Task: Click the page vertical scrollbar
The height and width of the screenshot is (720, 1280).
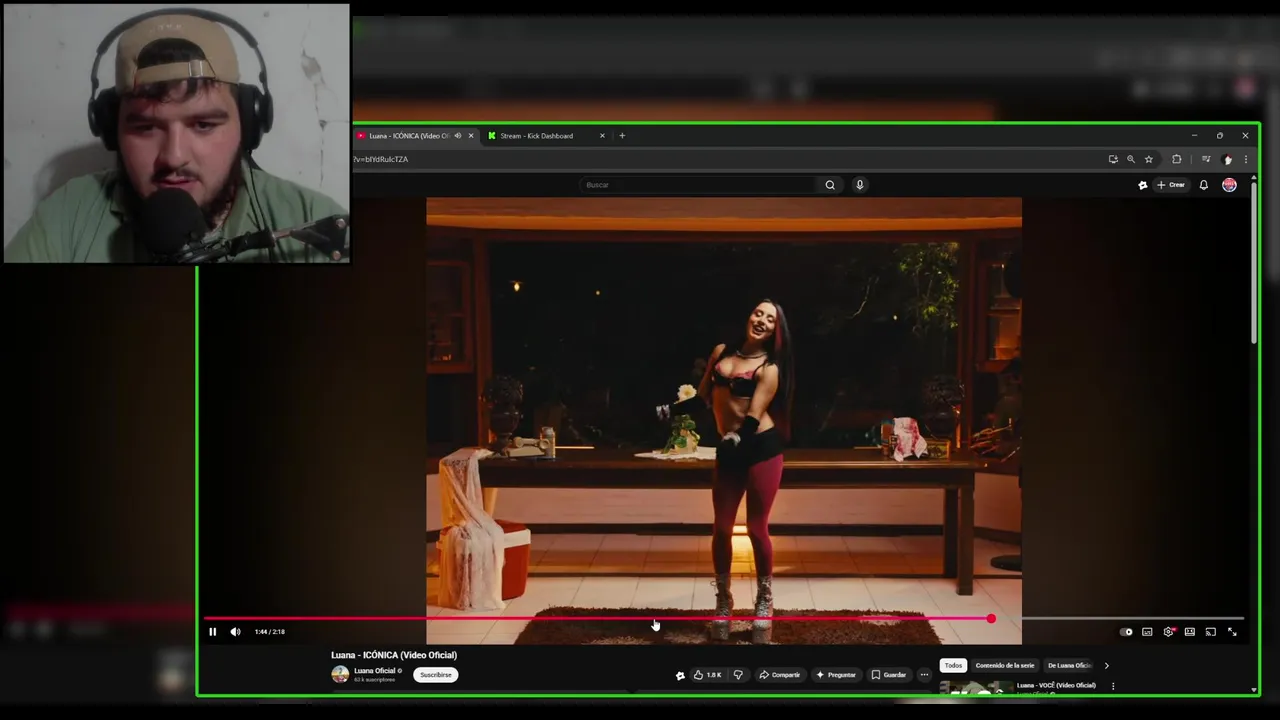Action: pyautogui.click(x=1254, y=262)
